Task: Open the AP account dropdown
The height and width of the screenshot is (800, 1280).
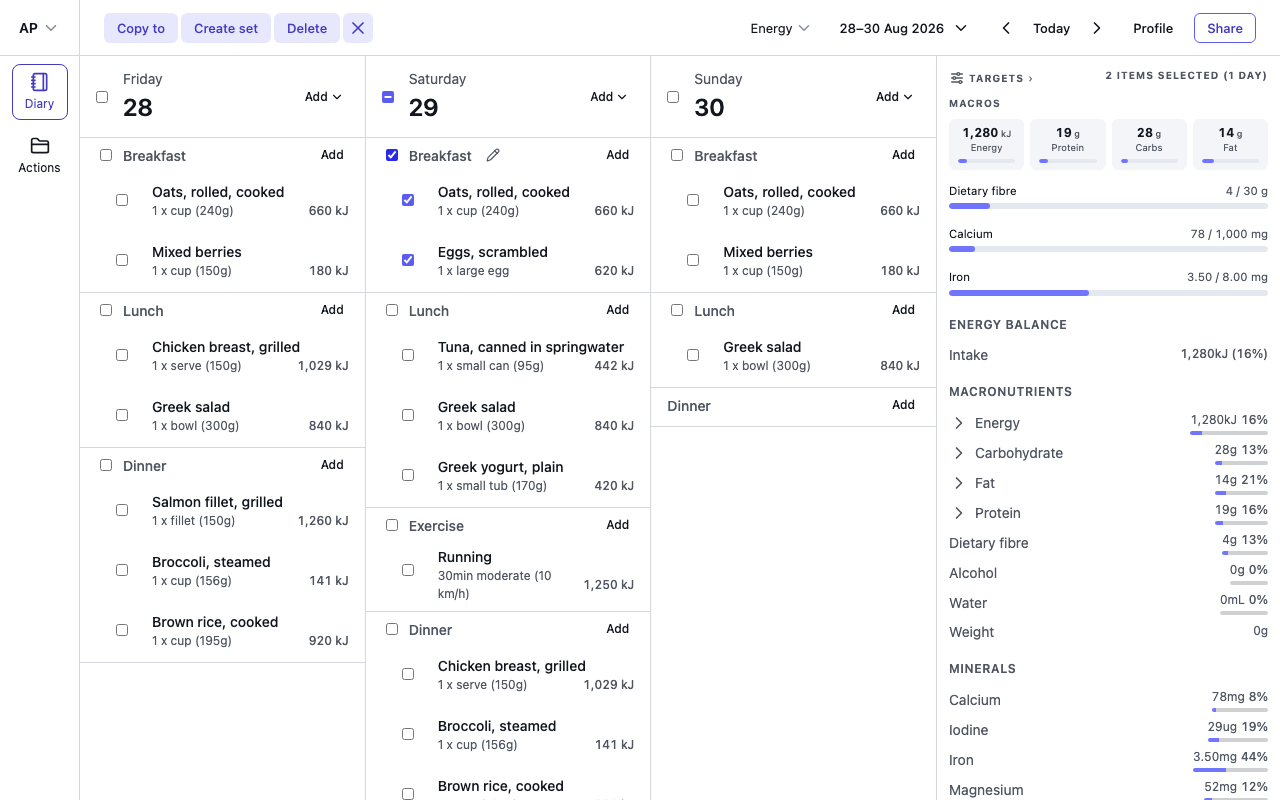Action: (x=38, y=28)
